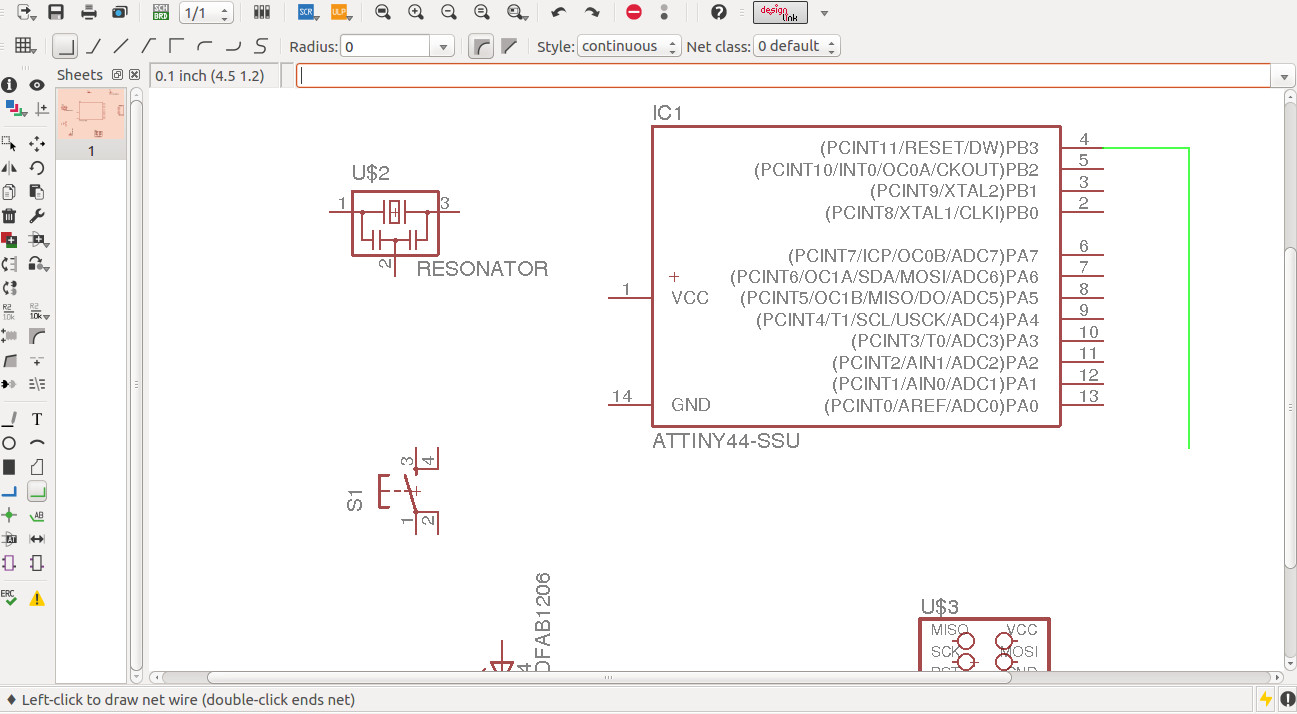The image size is (1297, 714).
Task: Click the Radius value field
Action: coord(386,47)
